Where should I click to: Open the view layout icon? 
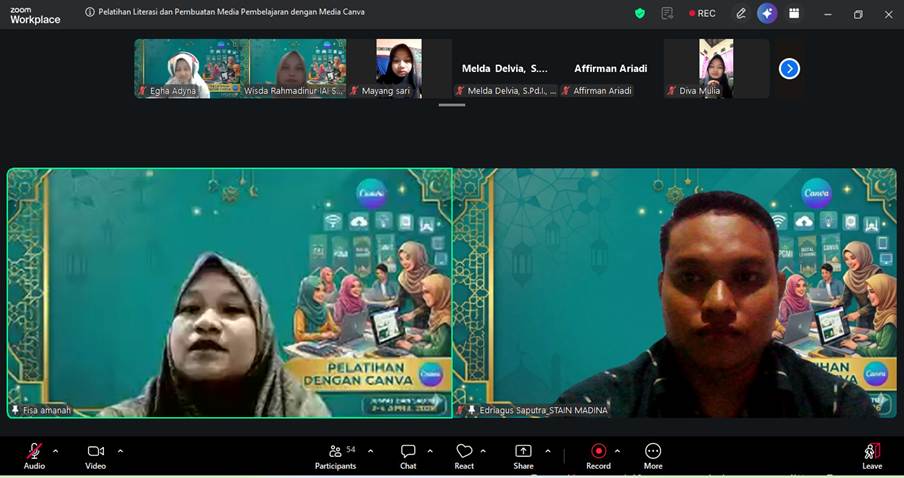coord(794,13)
